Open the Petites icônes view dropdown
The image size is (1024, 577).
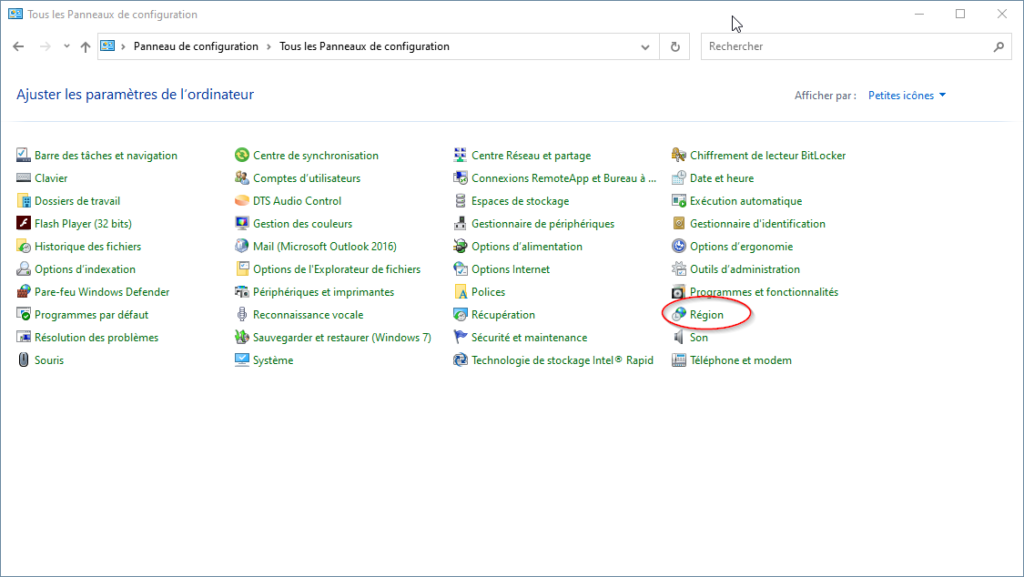907,96
